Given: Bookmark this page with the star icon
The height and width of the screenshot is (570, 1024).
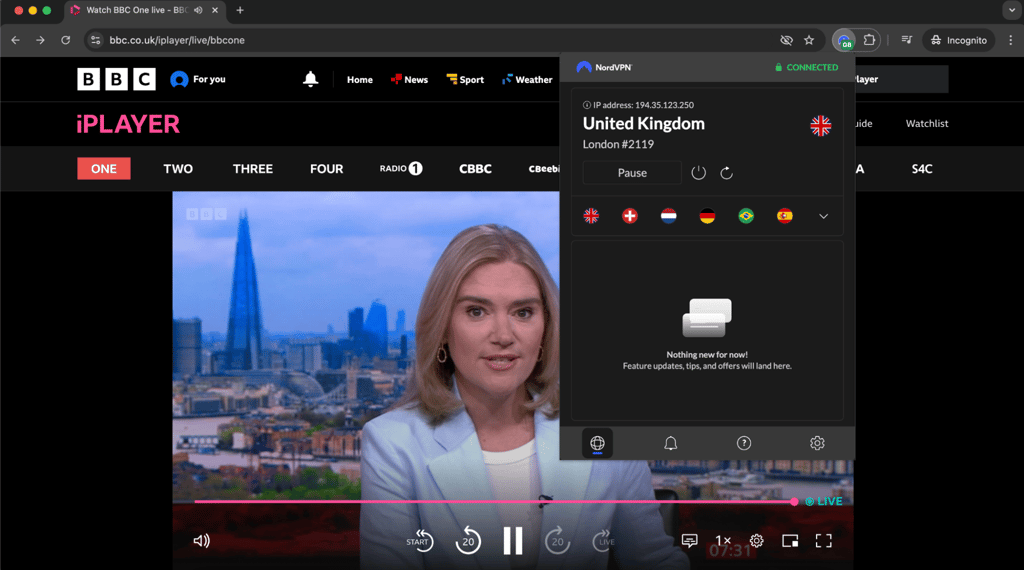Looking at the screenshot, I should 809,40.
